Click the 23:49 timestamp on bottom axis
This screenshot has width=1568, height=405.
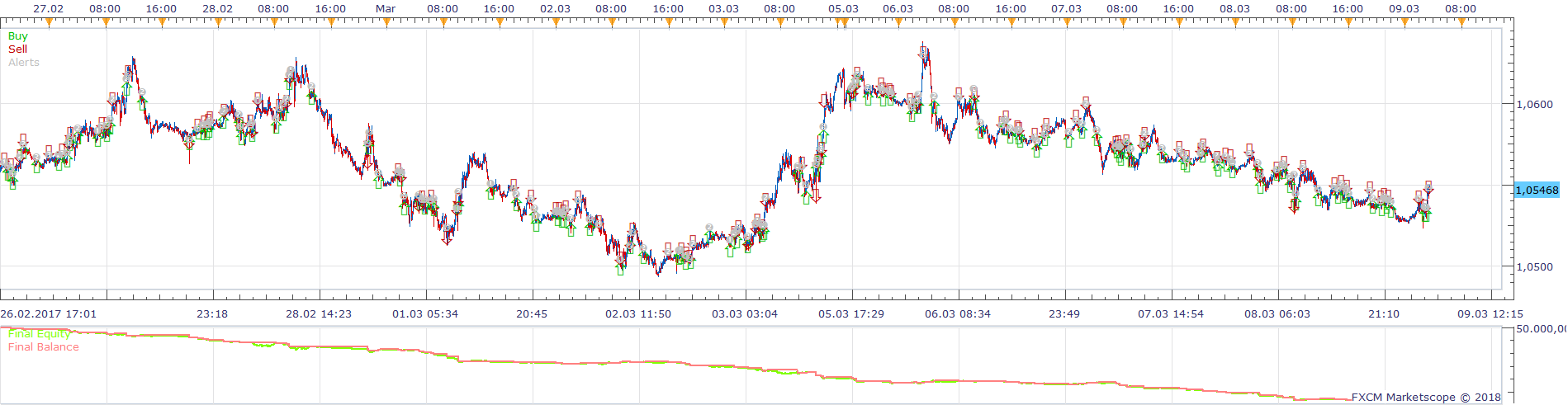tap(1064, 314)
